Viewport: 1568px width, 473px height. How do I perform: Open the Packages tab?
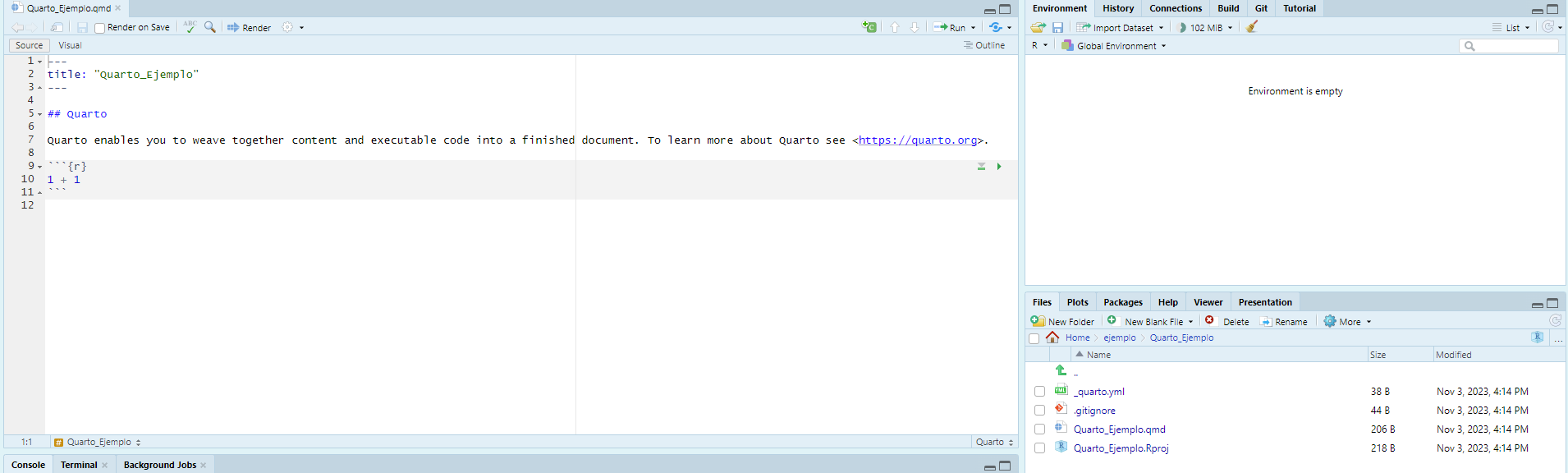[x=1122, y=302]
